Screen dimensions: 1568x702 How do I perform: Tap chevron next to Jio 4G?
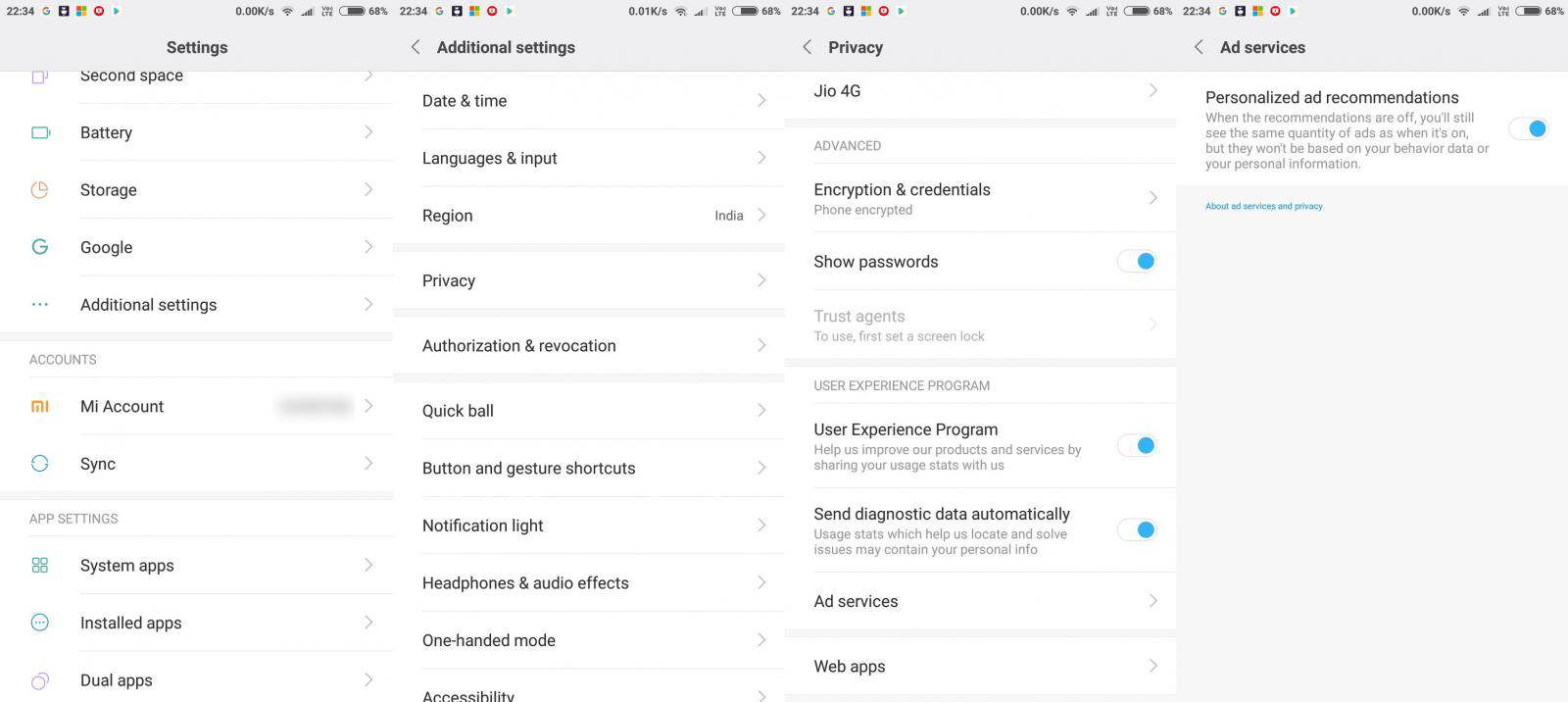click(1153, 90)
